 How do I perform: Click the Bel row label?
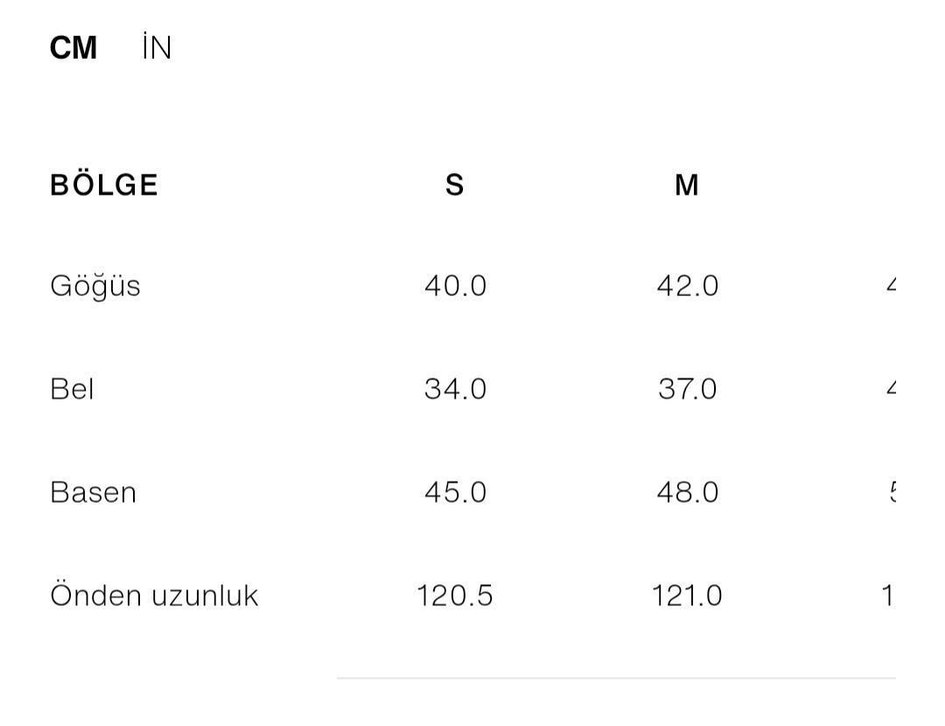(x=72, y=389)
